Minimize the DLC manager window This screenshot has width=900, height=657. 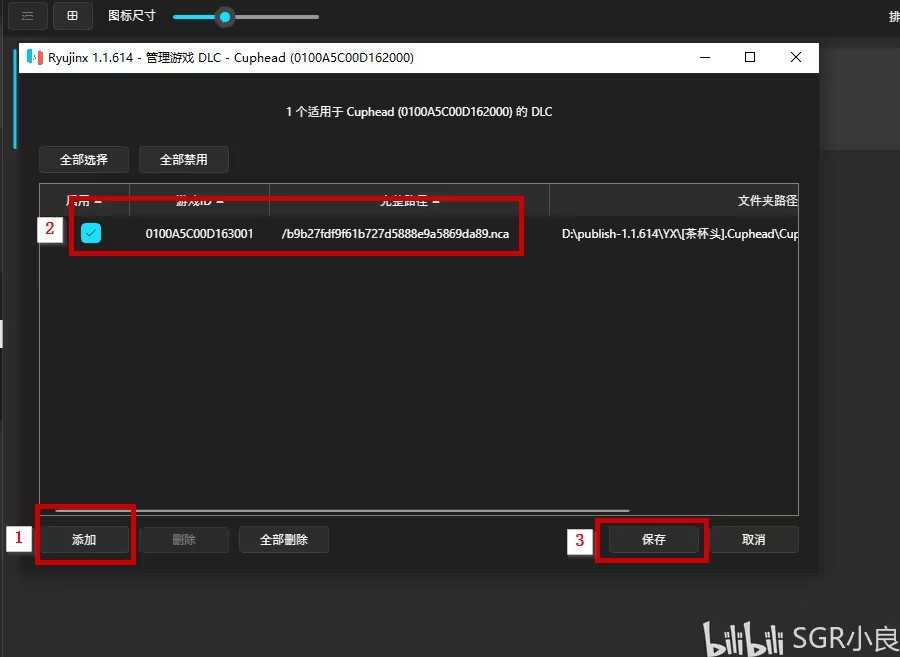(705, 57)
